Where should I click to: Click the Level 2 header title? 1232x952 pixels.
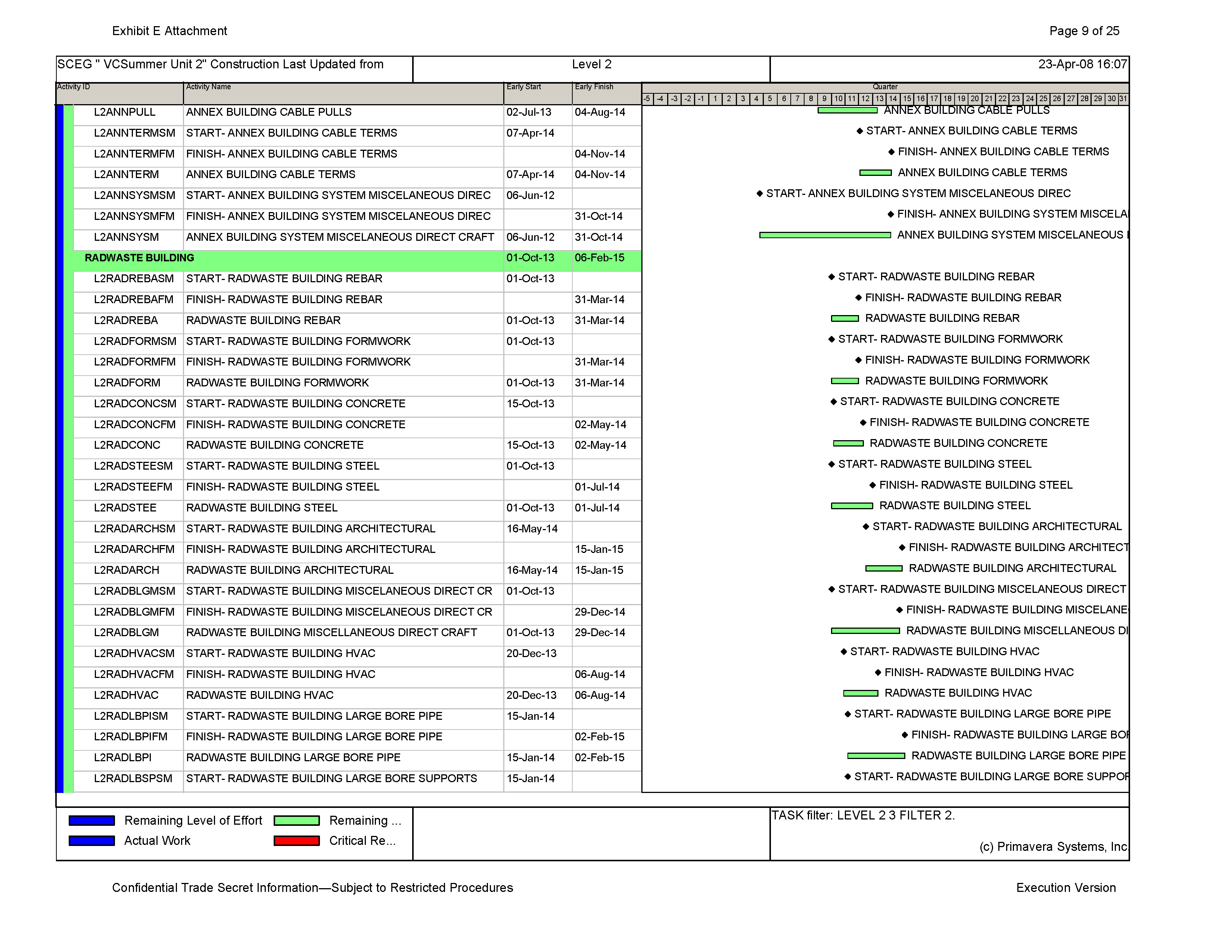(592, 64)
